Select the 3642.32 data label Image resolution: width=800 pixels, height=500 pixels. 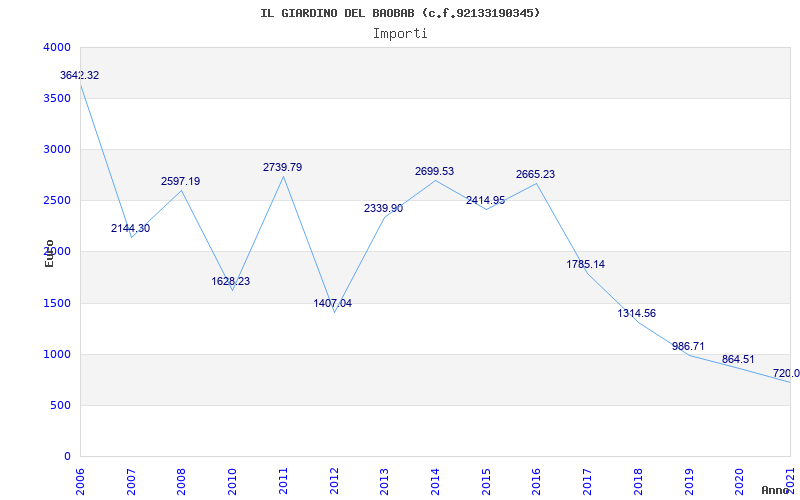tap(80, 76)
